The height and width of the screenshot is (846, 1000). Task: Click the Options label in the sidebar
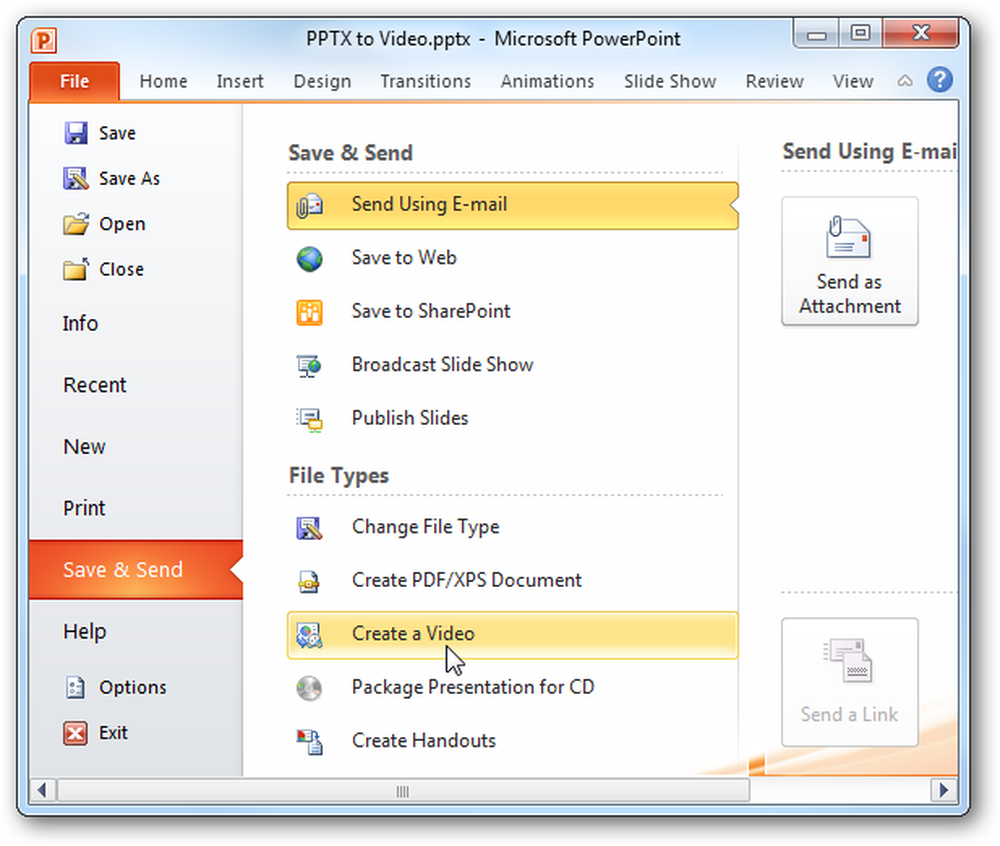pos(133,687)
